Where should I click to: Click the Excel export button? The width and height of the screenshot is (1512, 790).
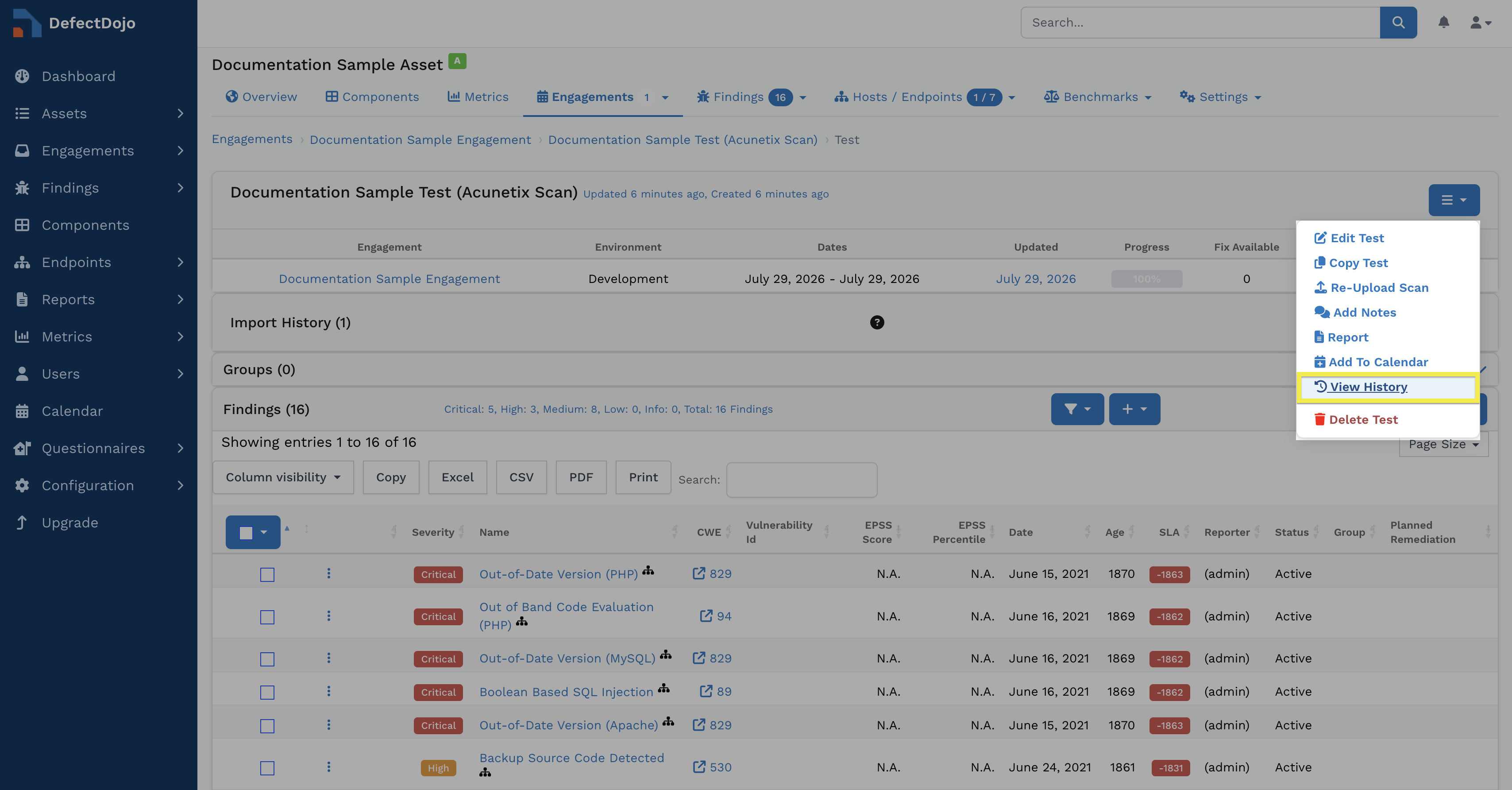click(457, 477)
